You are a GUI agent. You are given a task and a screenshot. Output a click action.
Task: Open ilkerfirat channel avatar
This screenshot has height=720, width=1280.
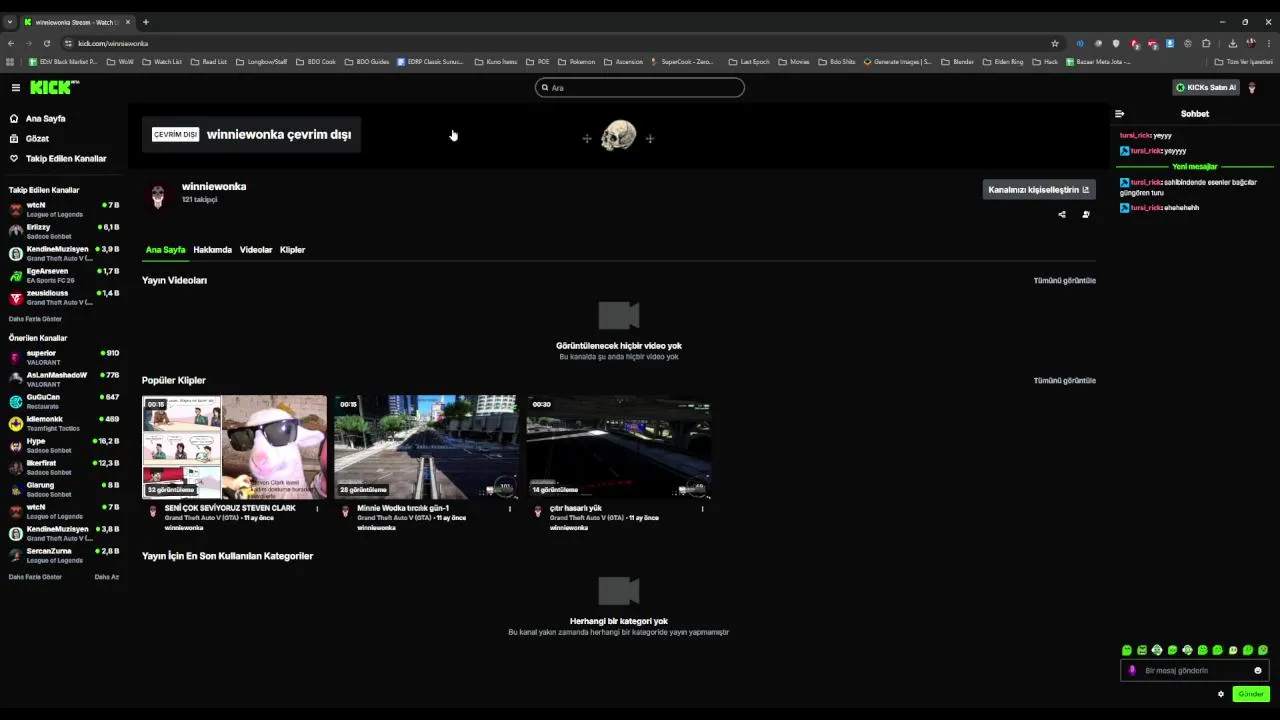16,468
